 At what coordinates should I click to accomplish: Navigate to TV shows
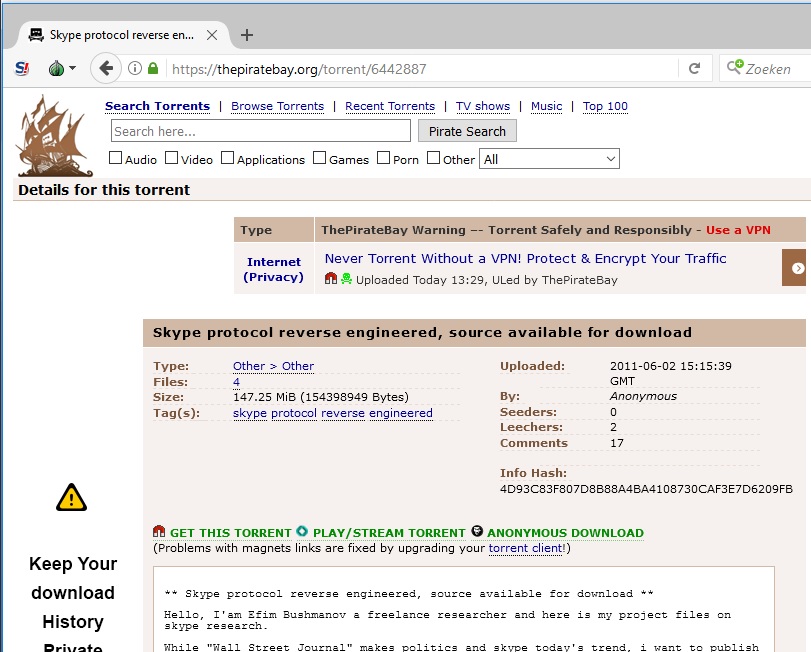(x=483, y=106)
